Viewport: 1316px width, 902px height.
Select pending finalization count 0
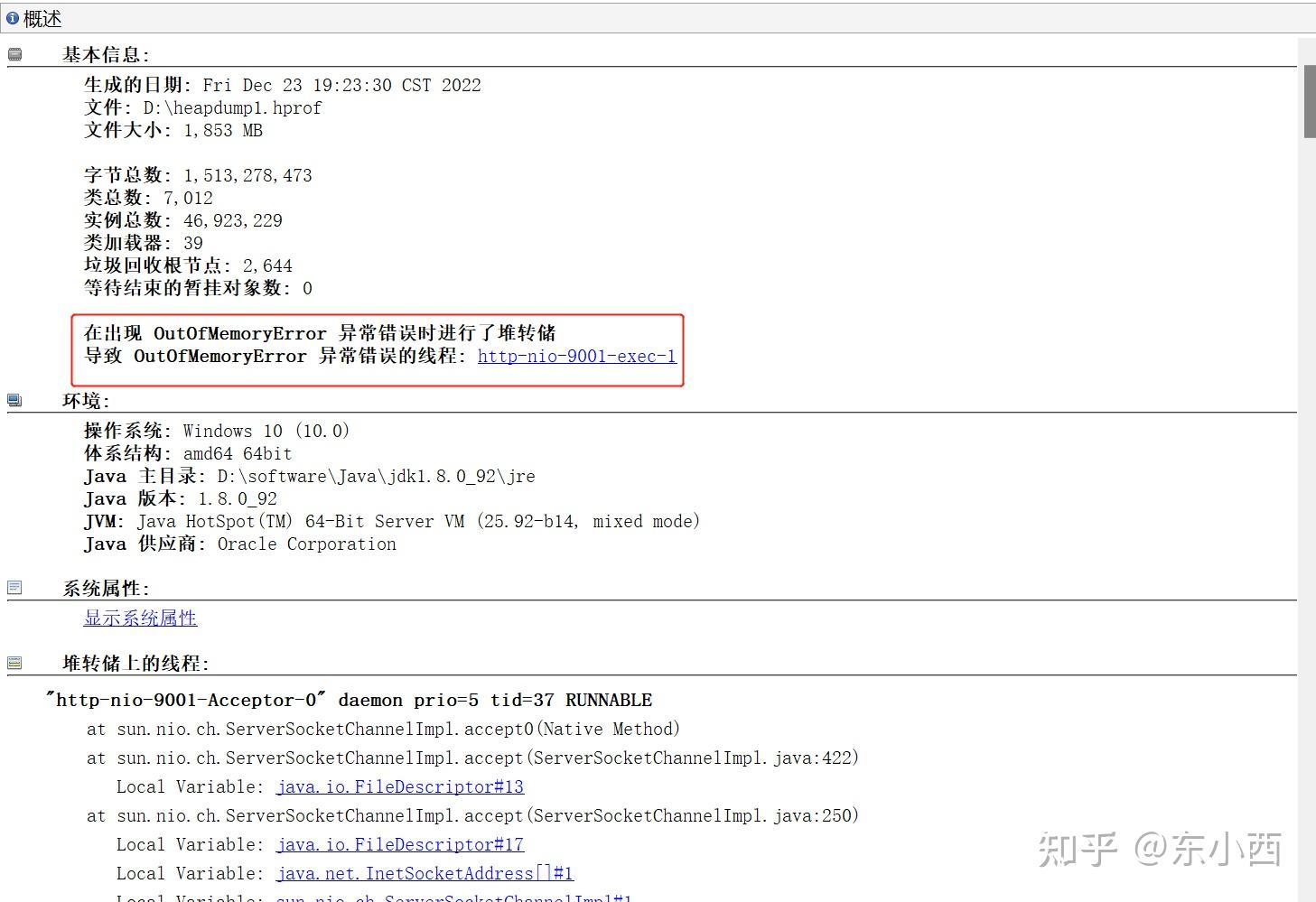(x=307, y=288)
